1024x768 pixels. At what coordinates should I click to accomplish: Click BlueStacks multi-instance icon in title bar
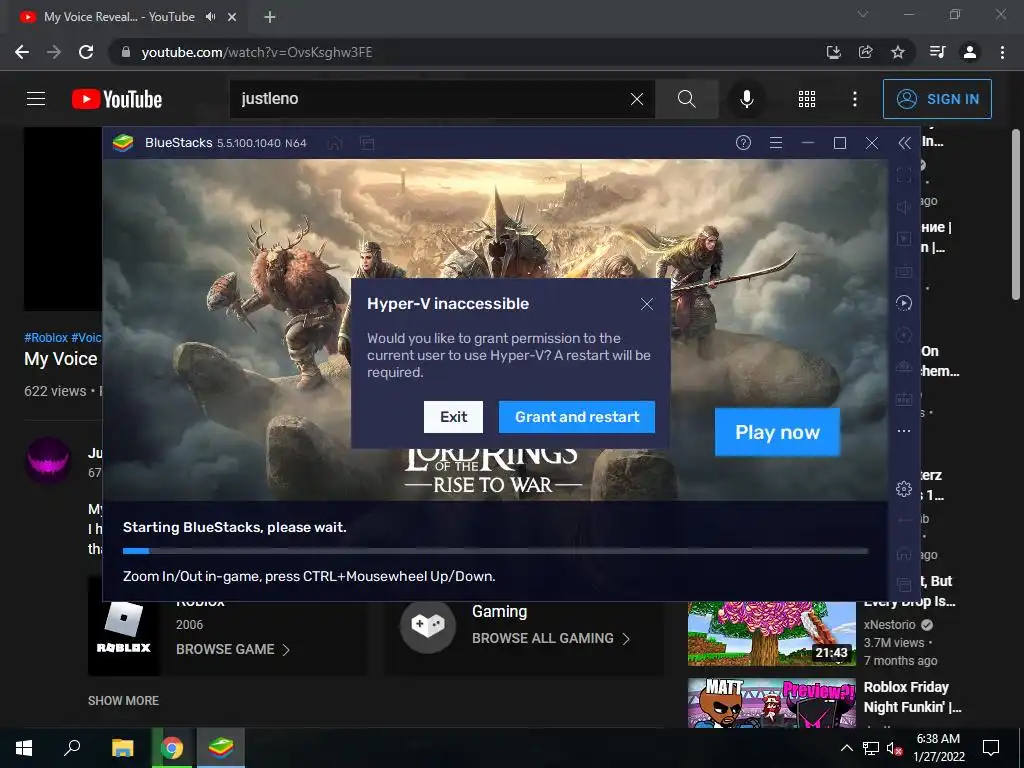(368, 143)
